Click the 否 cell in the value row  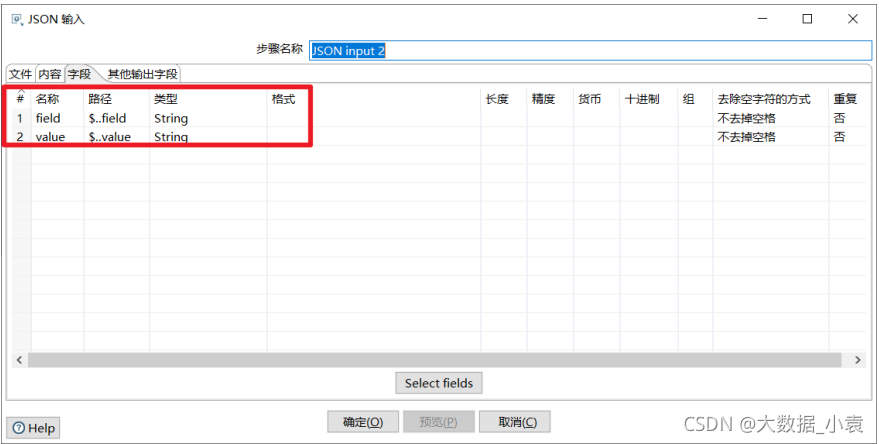click(x=847, y=137)
